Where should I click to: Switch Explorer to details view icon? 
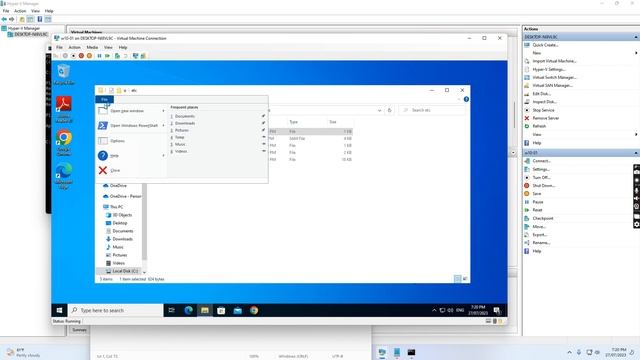[458, 279]
